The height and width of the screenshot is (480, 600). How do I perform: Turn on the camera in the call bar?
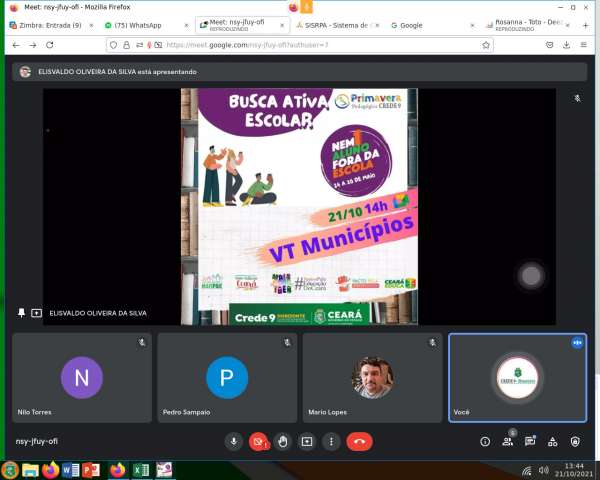[258, 441]
